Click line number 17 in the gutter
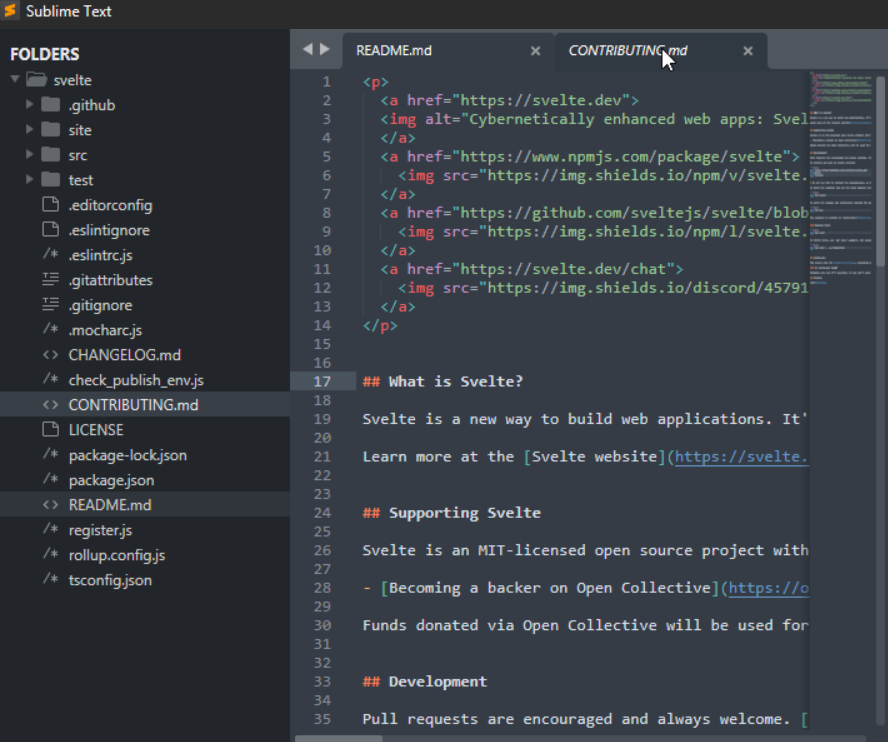Image resolution: width=888 pixels, height=742 pixels. 322,382
